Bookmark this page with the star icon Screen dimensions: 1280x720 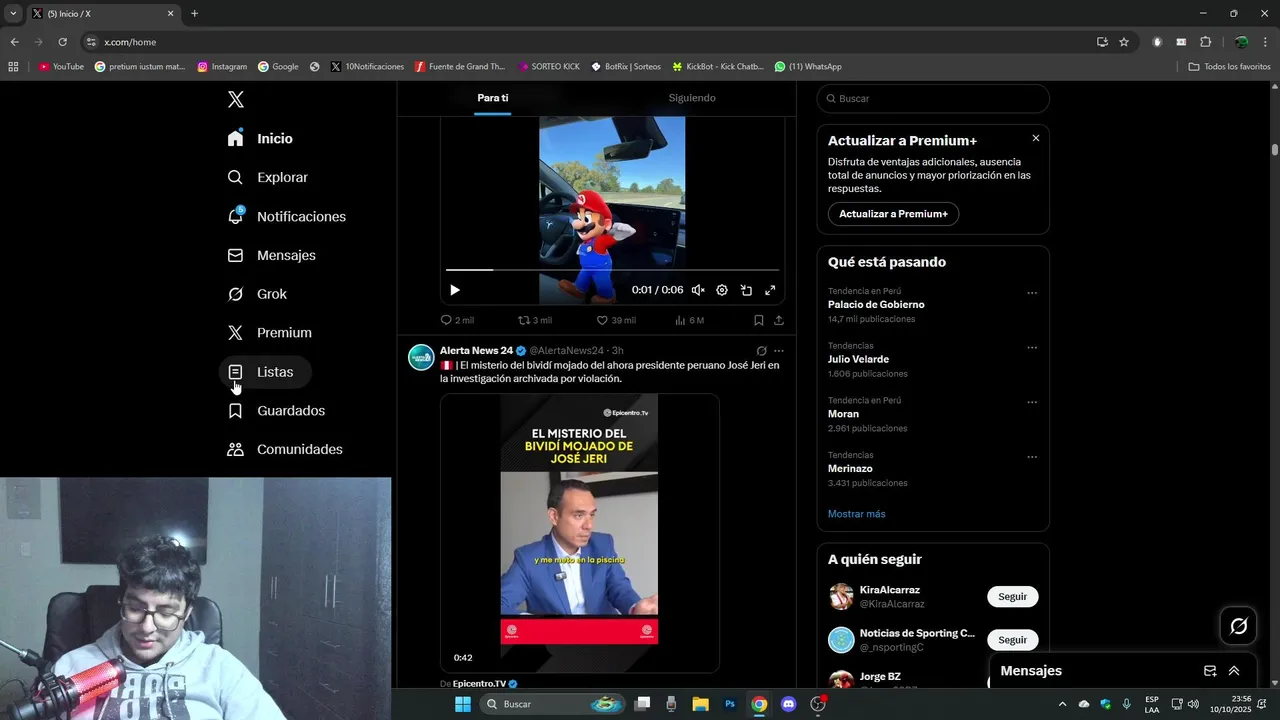[x=1124, y=42]
